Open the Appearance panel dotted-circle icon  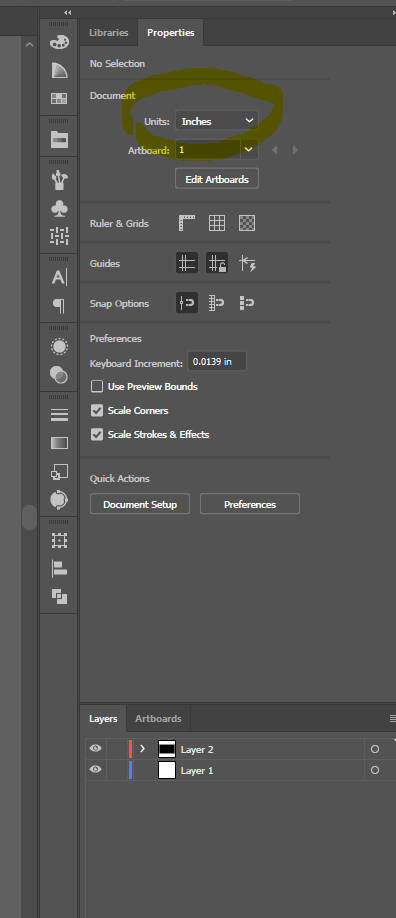click(59, 347)
